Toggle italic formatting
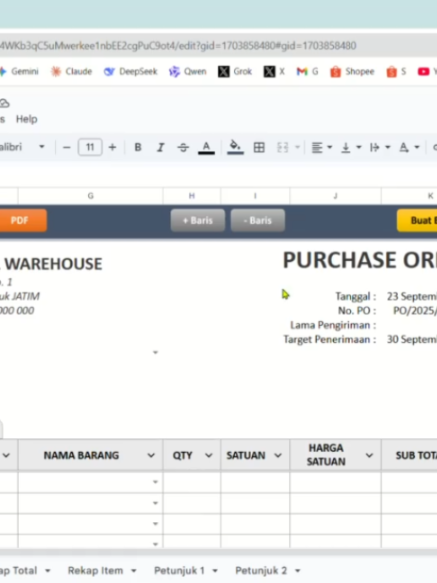This screenshot has width=437, height=583. pyautogui.click(x=160, y=148)
